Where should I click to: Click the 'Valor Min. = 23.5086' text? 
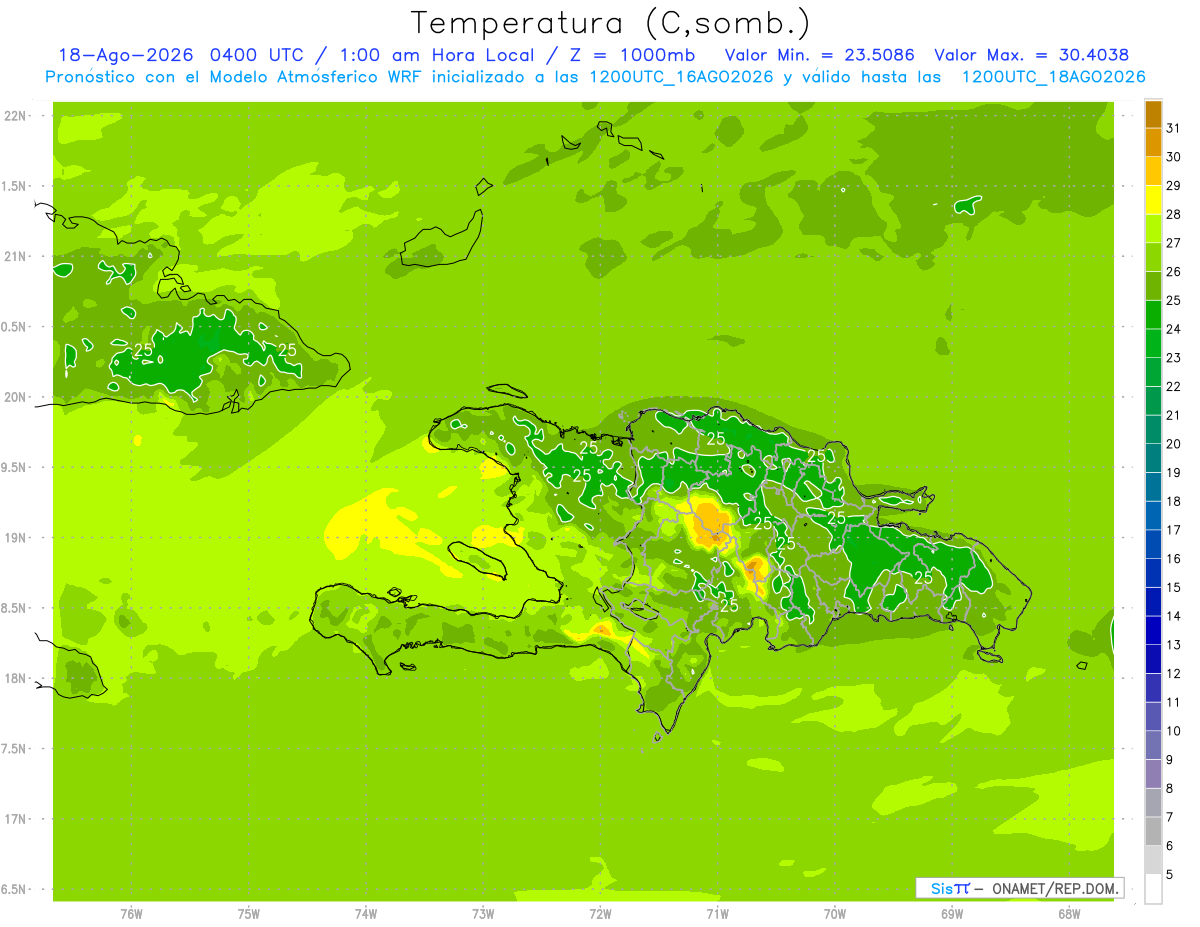pos(820,55)
